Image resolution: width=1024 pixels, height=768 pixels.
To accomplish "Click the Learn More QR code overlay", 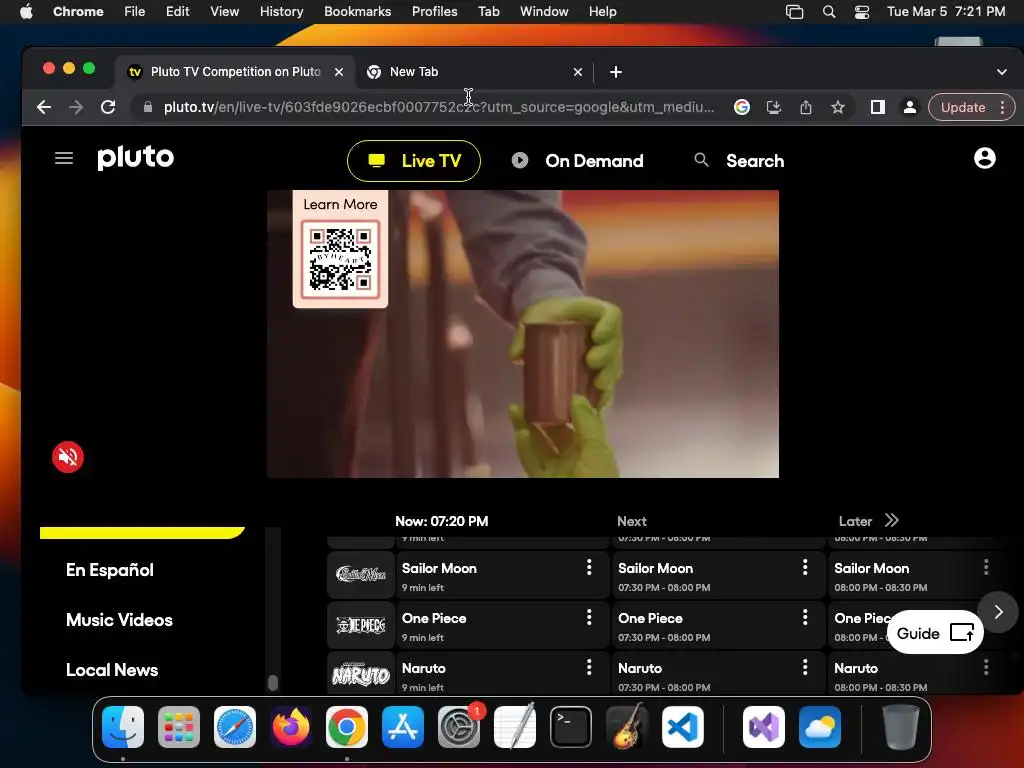I will tap(340, 249).
